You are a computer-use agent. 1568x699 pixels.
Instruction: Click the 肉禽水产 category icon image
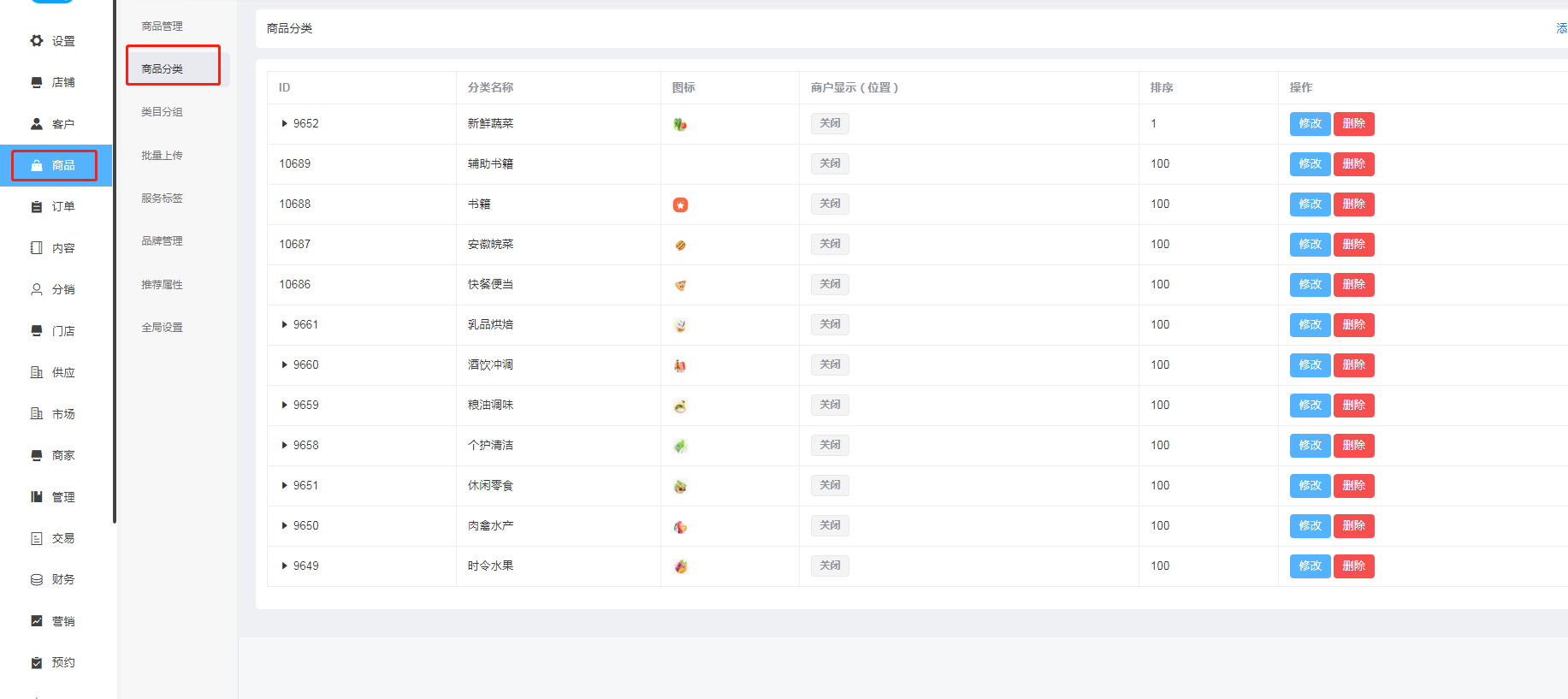(x=680, y=526)
